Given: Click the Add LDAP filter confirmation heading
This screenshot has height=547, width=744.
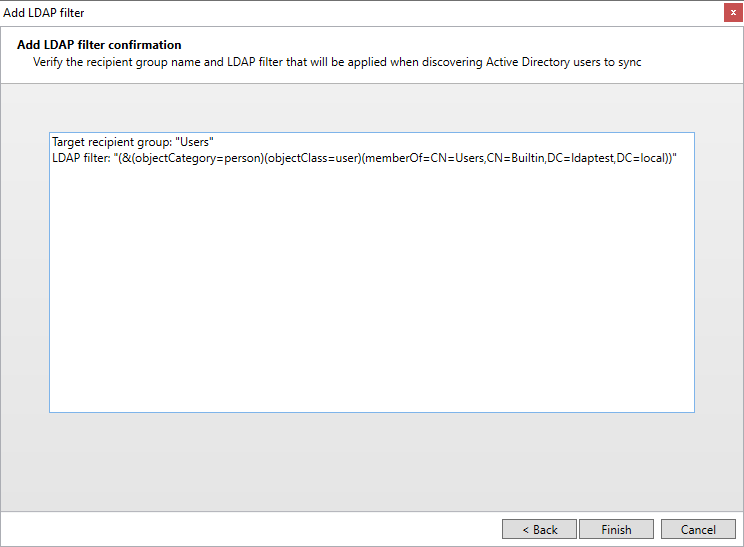Looking at the screenshot, I should tap(99, 45).
